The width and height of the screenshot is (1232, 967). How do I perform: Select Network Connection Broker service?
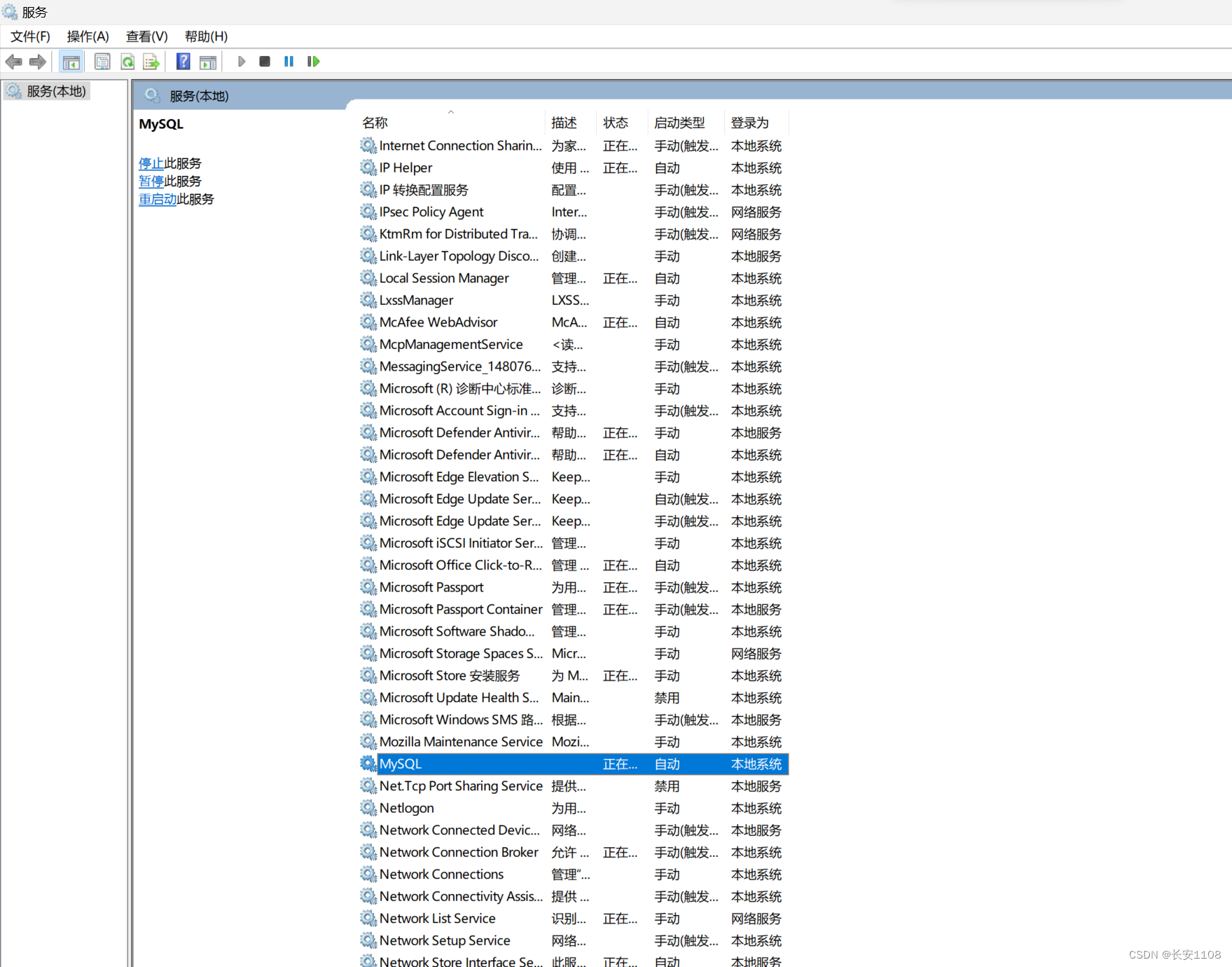(574, 852)
